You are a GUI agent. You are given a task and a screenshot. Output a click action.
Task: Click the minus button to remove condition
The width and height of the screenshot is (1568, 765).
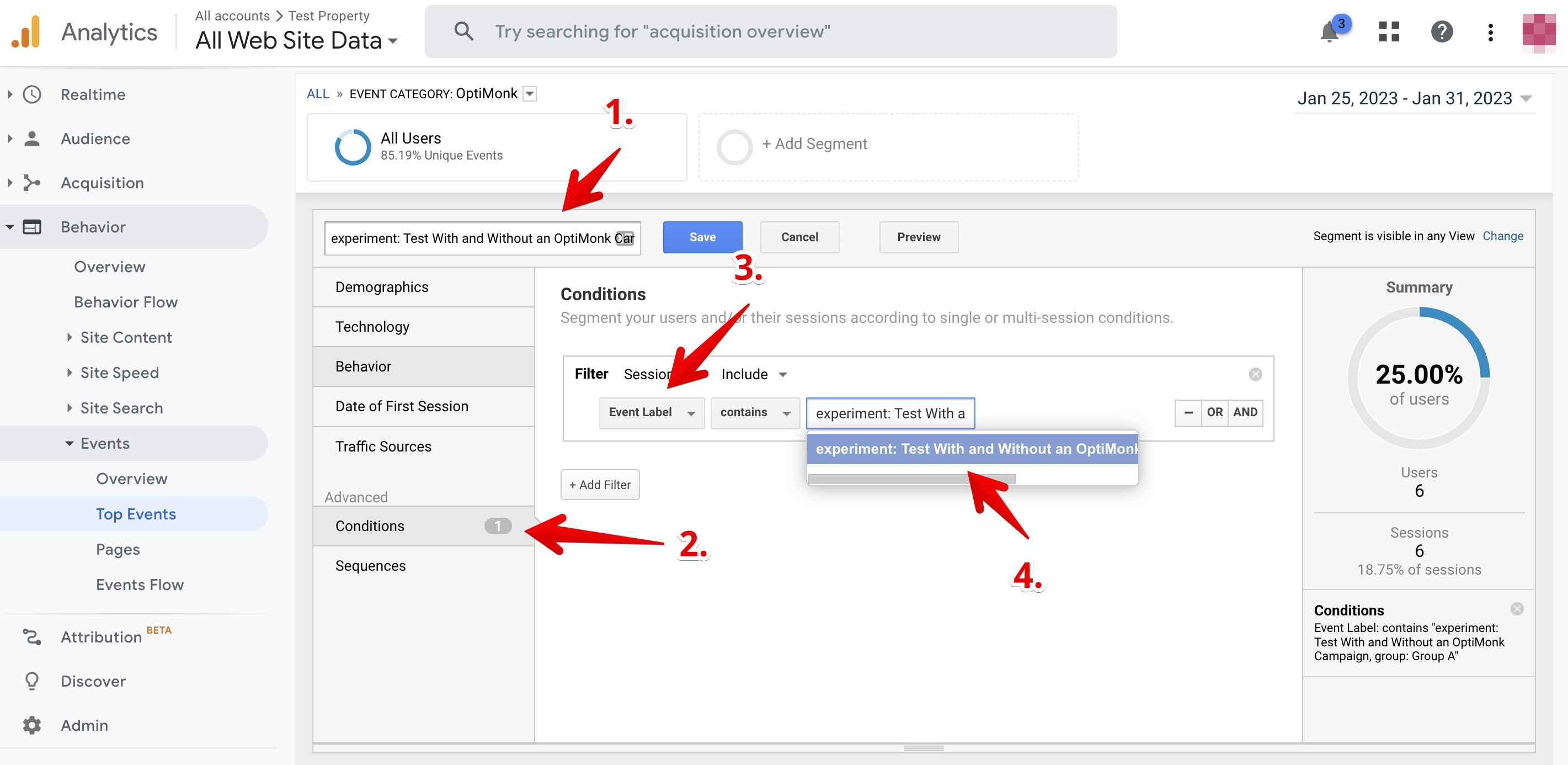point(1188,412)
